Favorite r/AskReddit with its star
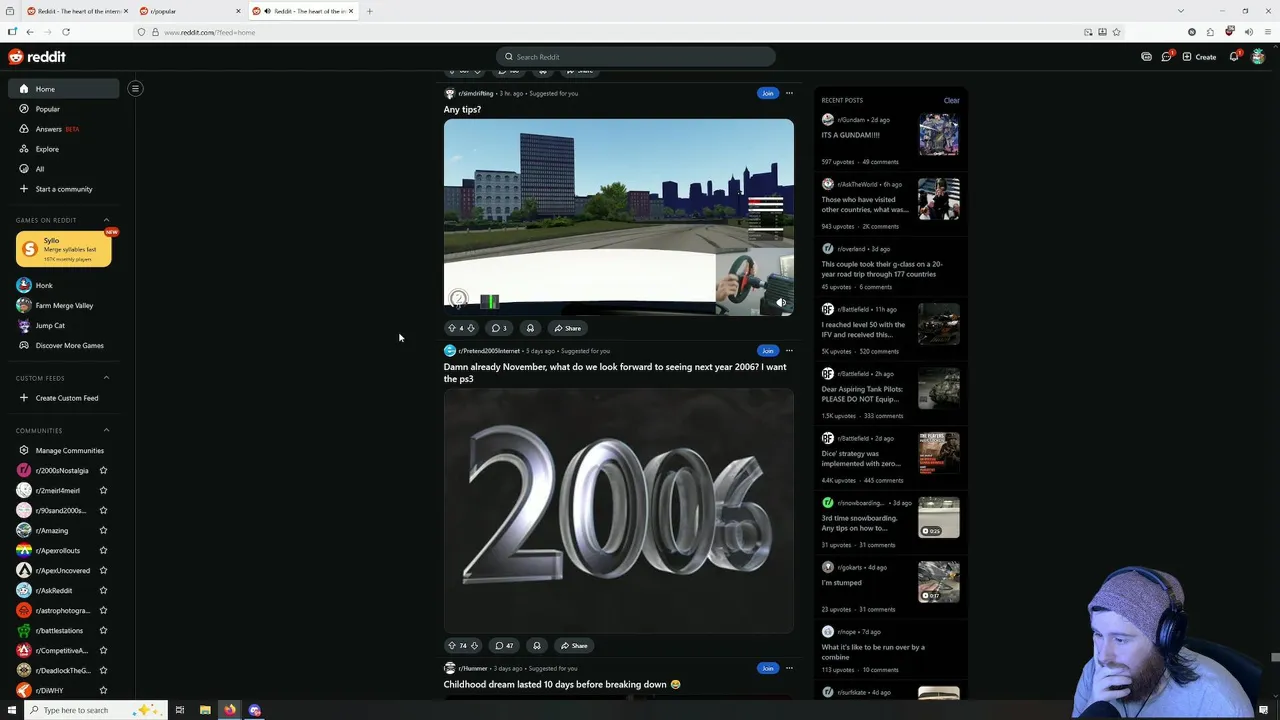Image resolution: width=1280 pixels, height=720 pixels. [103, 590]
